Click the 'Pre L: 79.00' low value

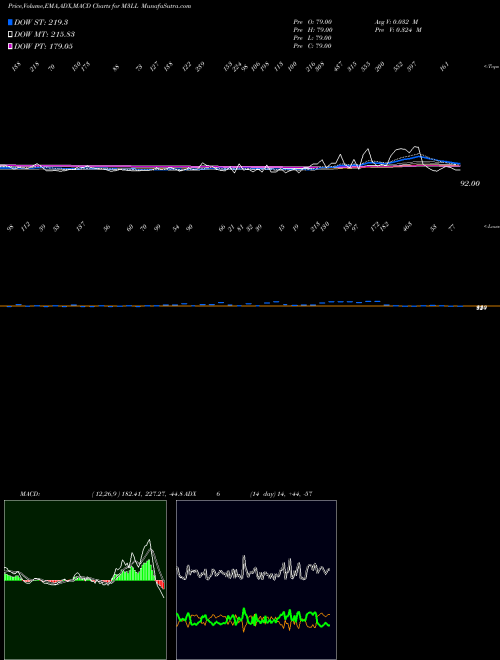(313, 38)
